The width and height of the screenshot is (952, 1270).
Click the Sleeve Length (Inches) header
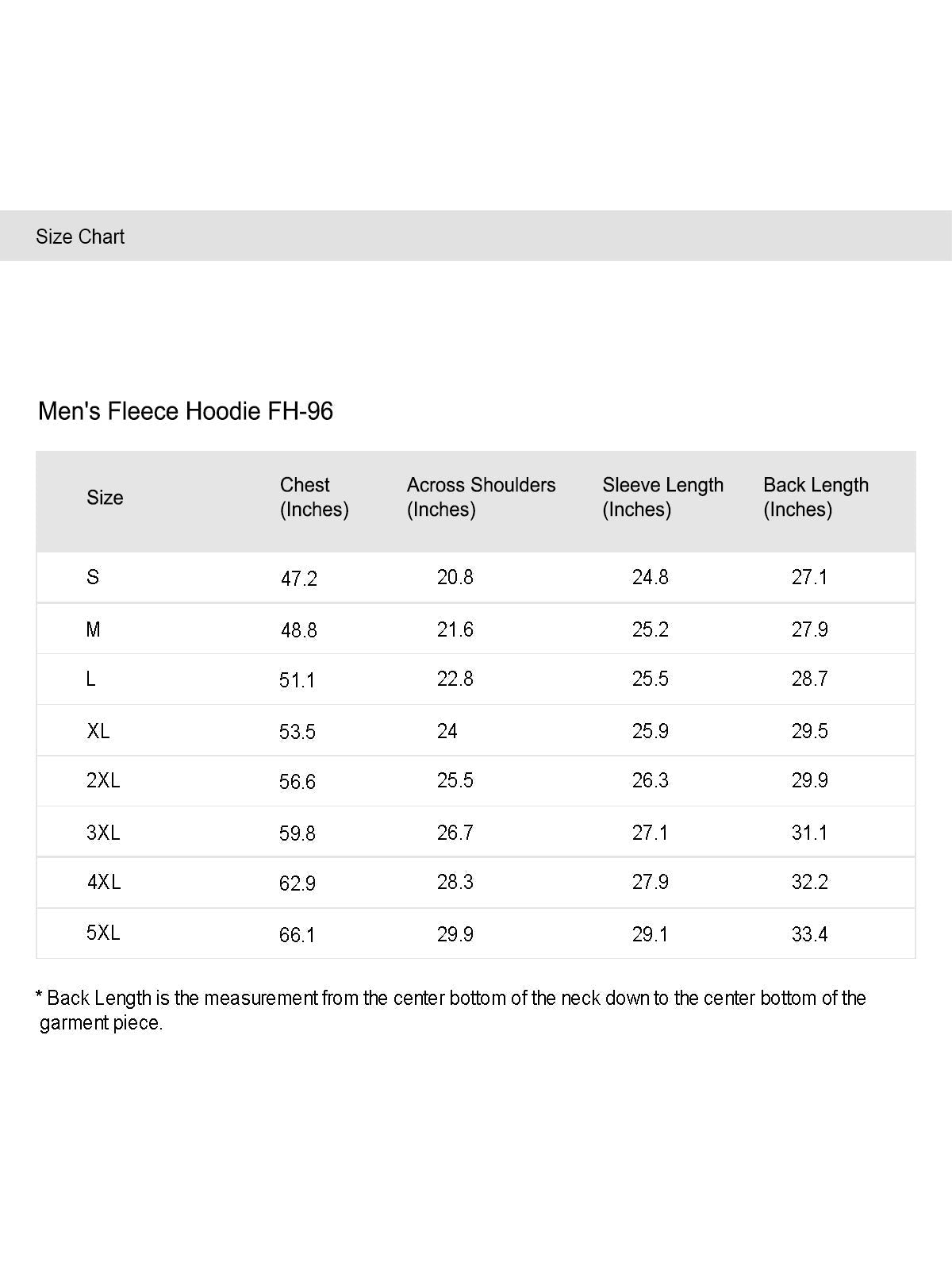(x=662, y=497)
